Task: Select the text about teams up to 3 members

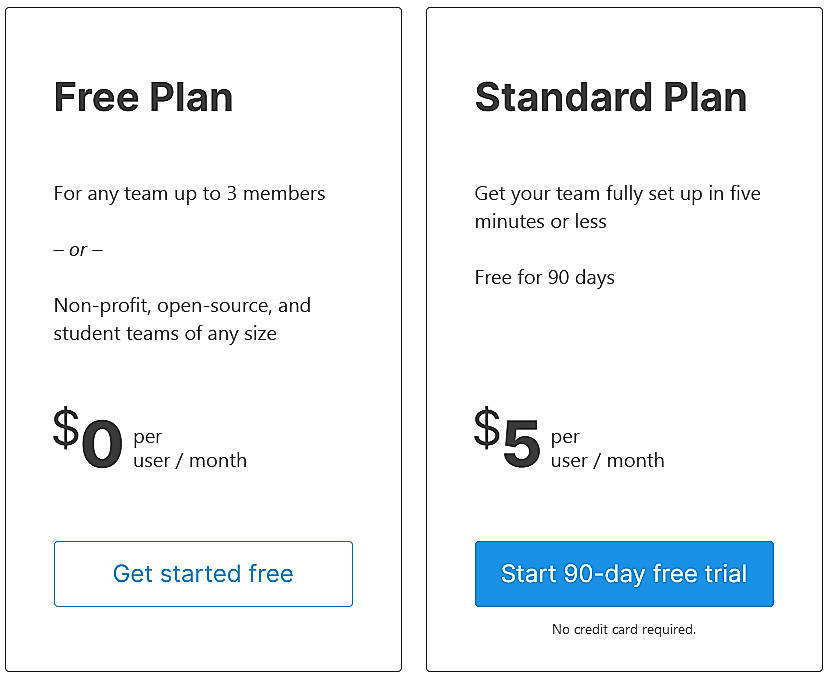Action: point(189,194)
